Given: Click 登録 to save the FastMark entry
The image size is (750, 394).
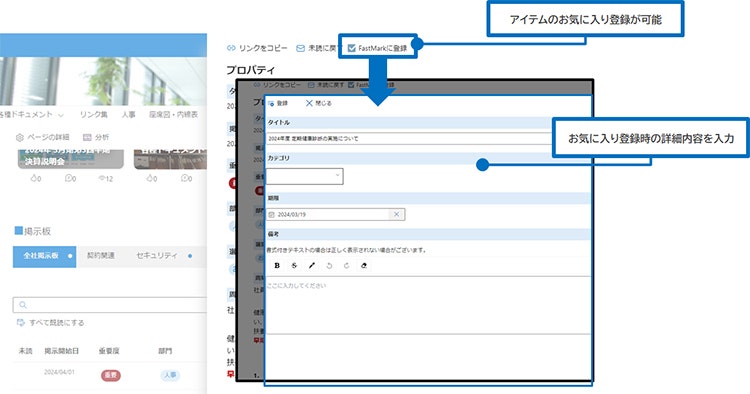Looking at the screenshot, I should click(278, 103).
